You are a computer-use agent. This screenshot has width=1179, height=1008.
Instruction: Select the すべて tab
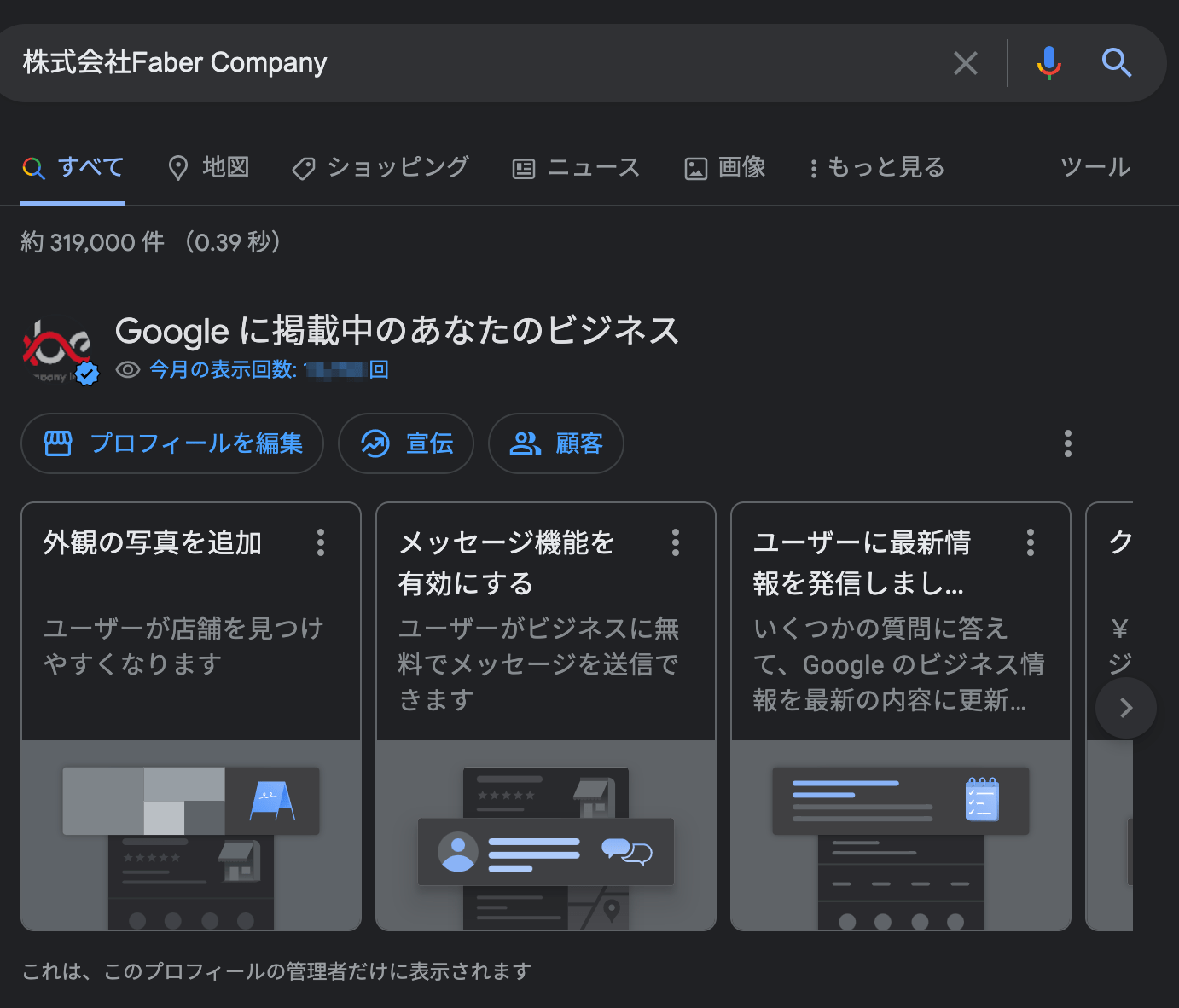[x=73, y=167]
